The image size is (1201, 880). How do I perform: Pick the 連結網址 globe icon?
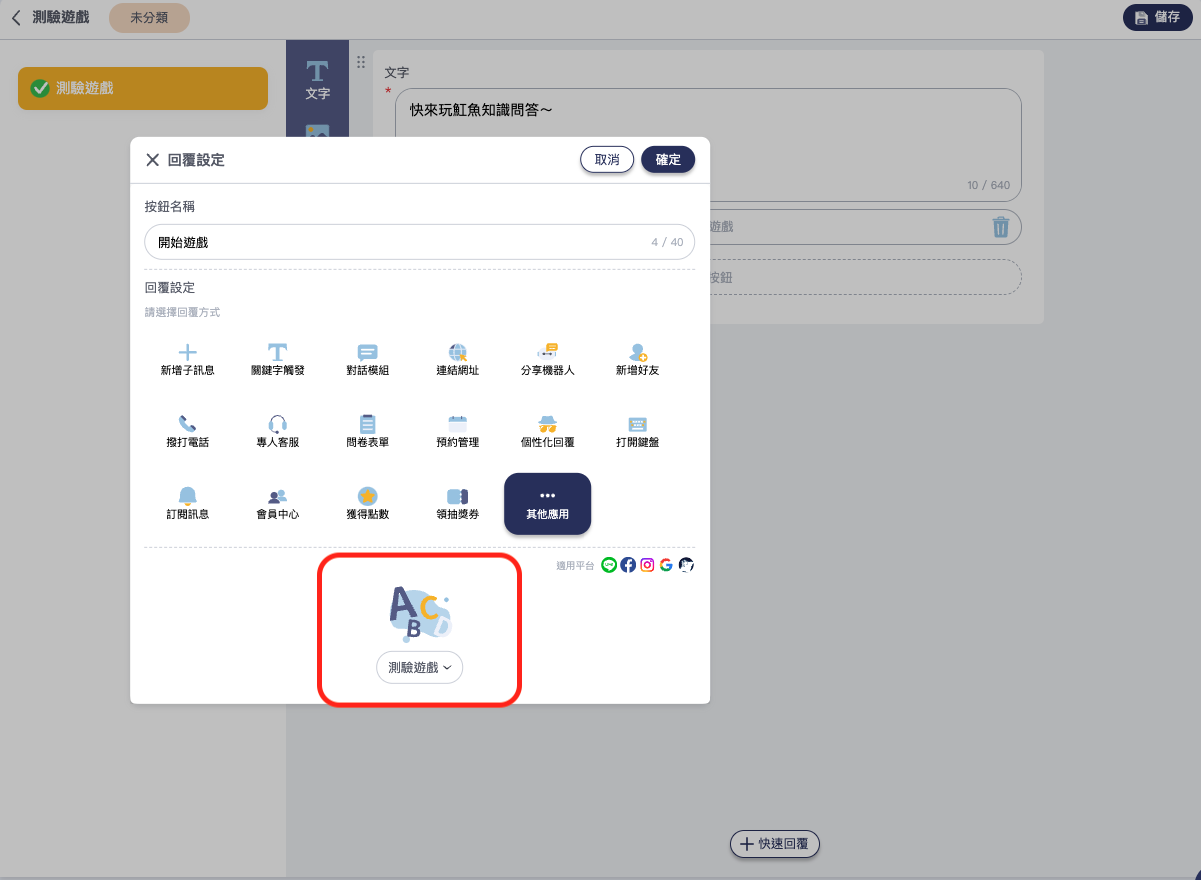[x=457, y=352]
